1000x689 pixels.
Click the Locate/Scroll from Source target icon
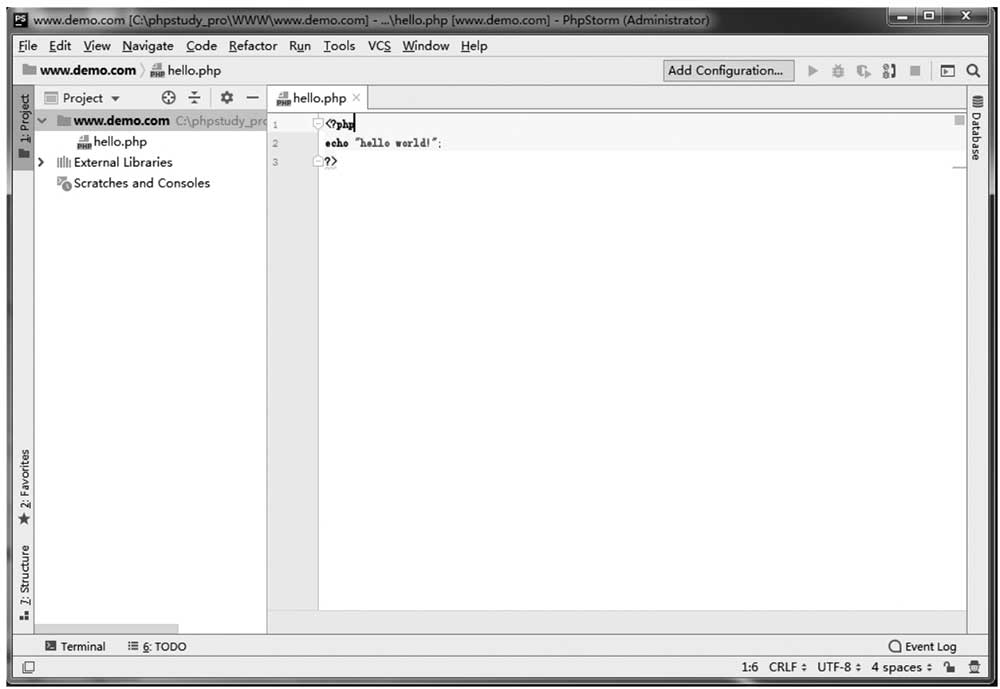pyautogui.click(x=168, y=98)
